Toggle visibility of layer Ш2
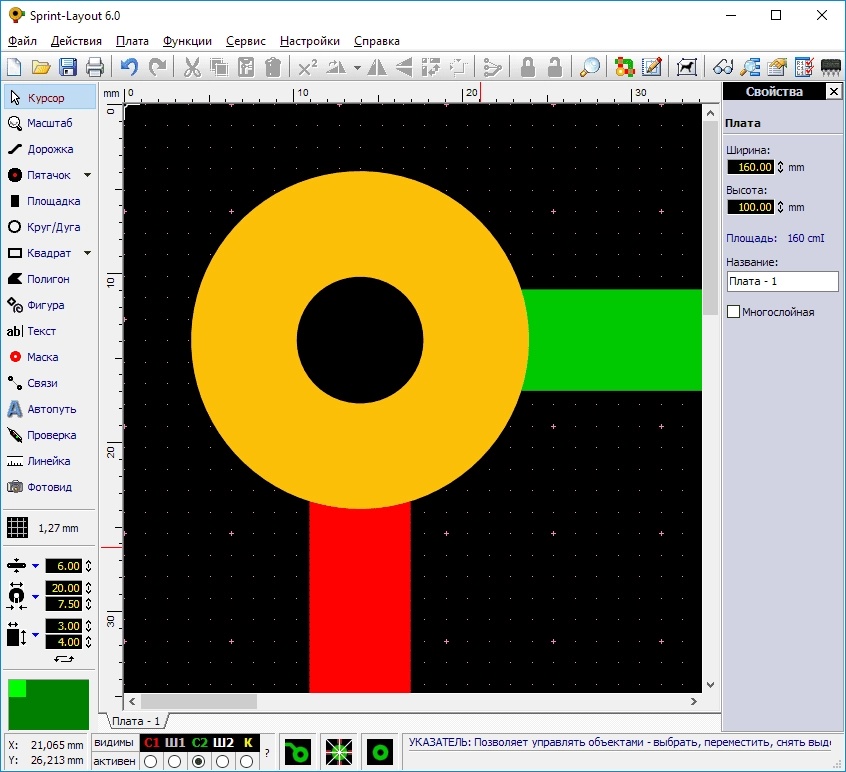 tap(223, 743)
